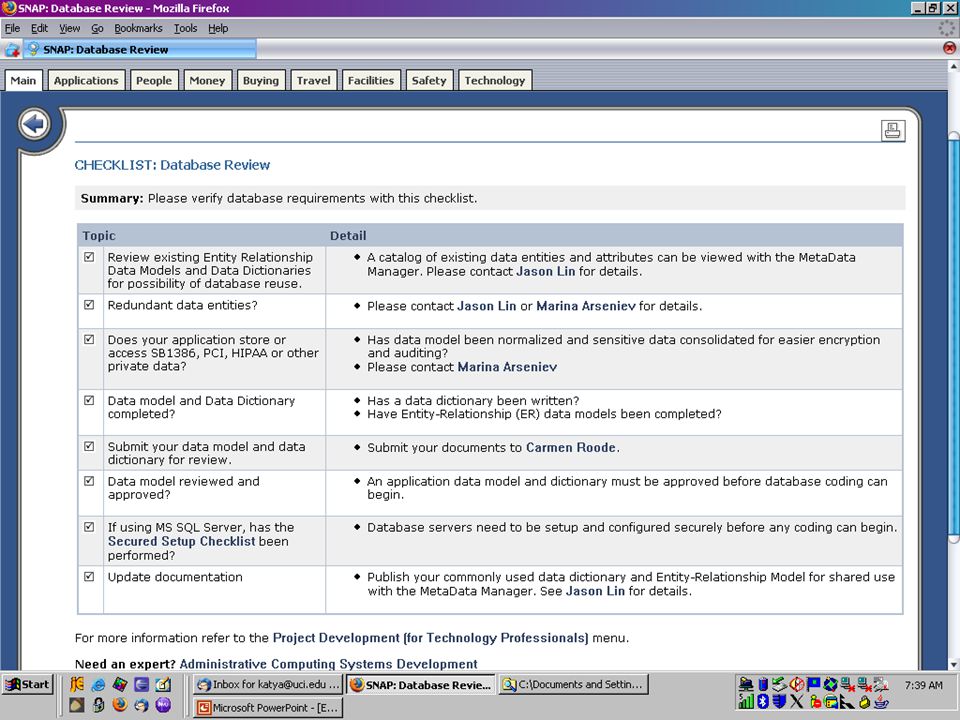Screen dimensions: 960x720
Task: Click the green signal bars tray icon
Action: (746, 702)
